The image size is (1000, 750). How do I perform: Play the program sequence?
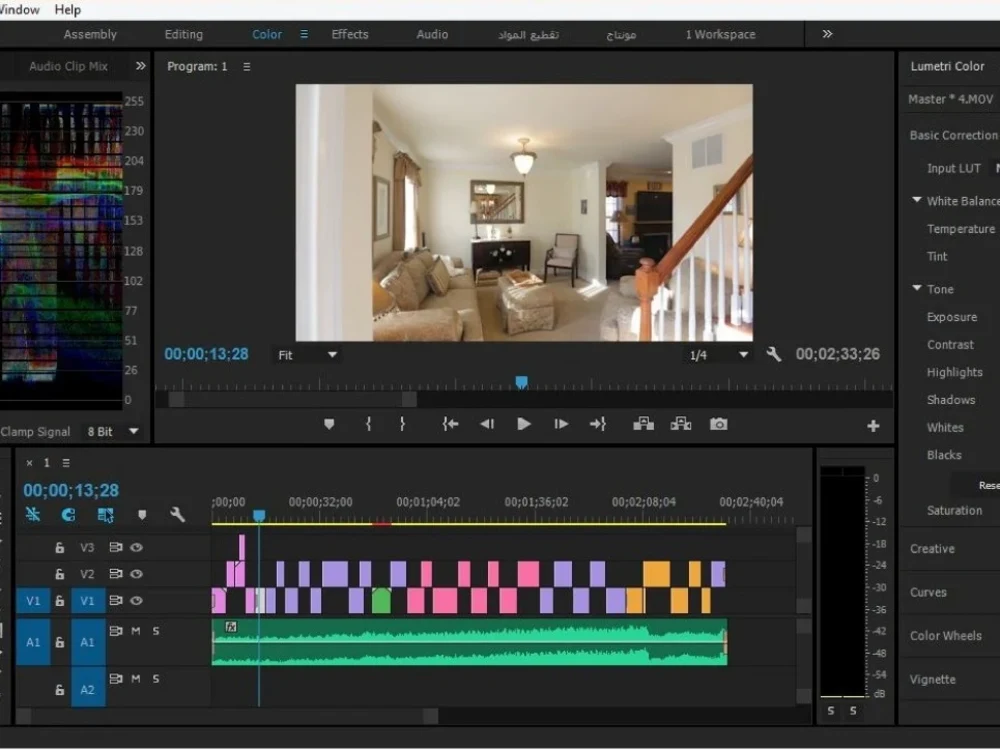[524, 424]
